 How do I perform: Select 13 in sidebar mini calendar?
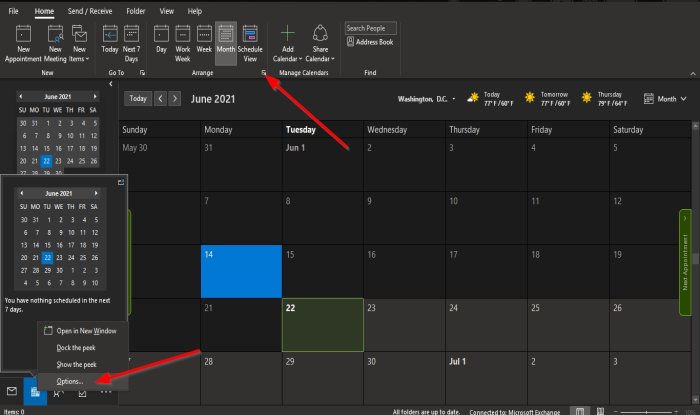[x=23, y=148]
